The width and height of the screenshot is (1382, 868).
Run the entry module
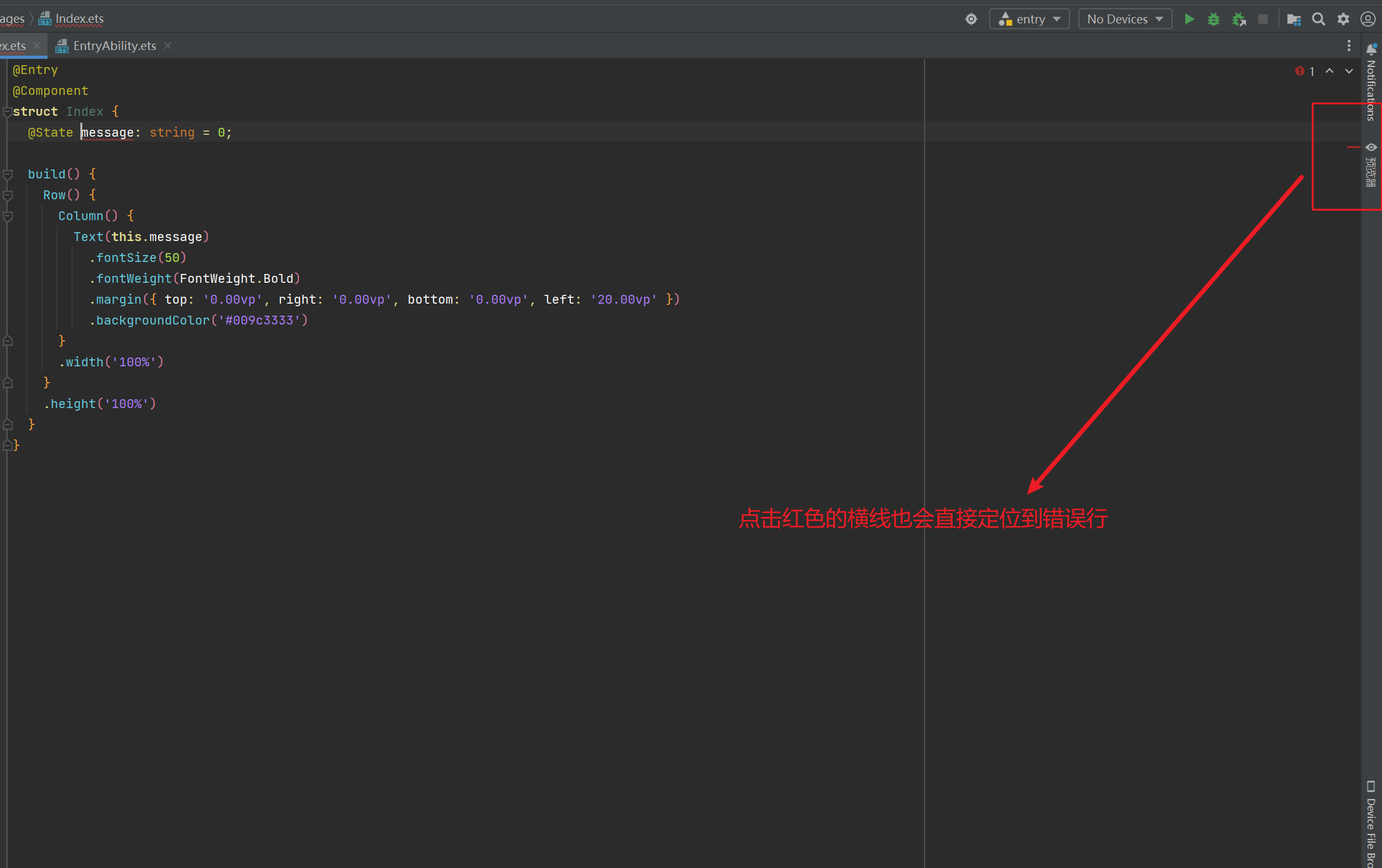[1189, 19]
